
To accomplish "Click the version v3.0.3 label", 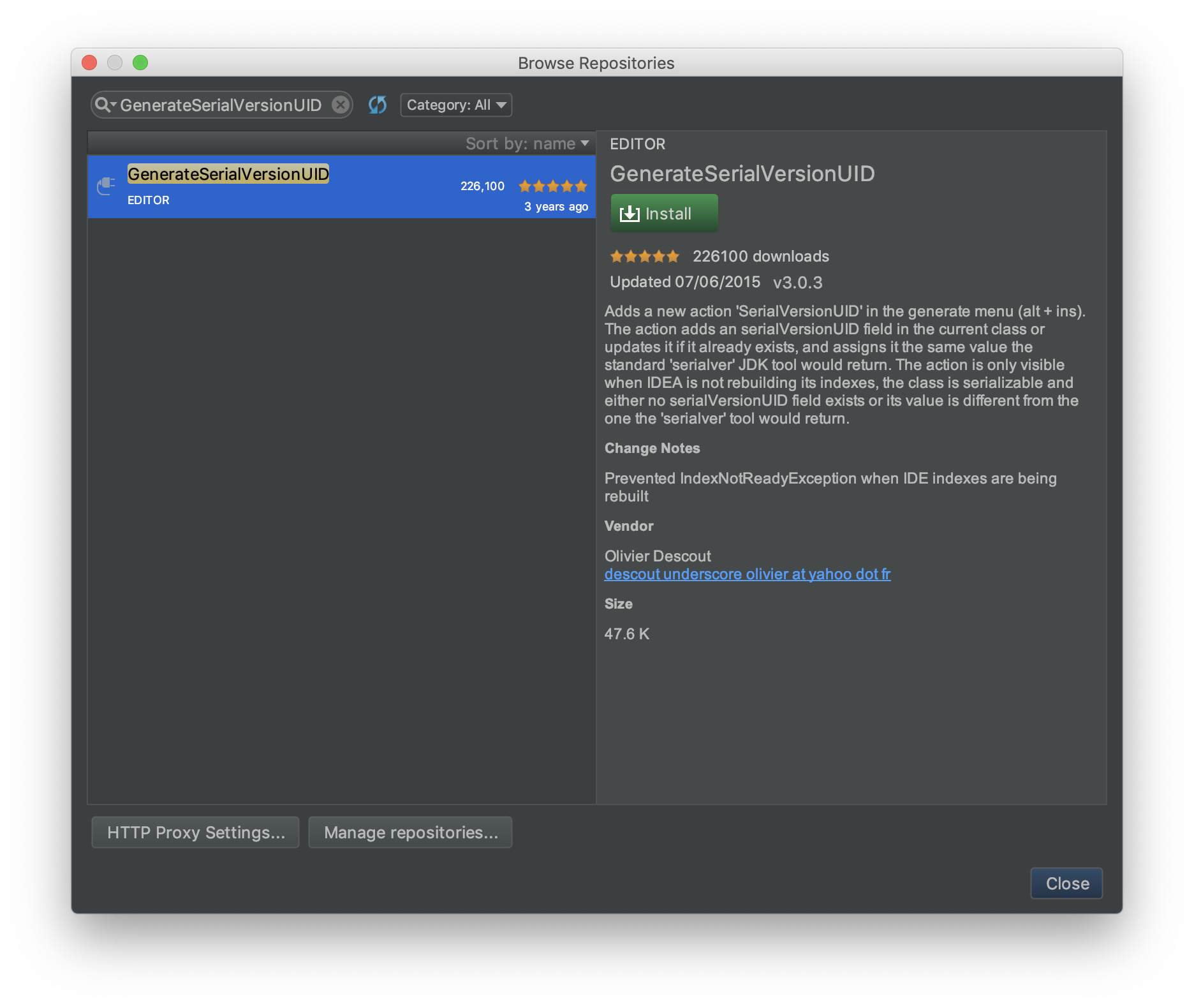I will pos(798,282).
